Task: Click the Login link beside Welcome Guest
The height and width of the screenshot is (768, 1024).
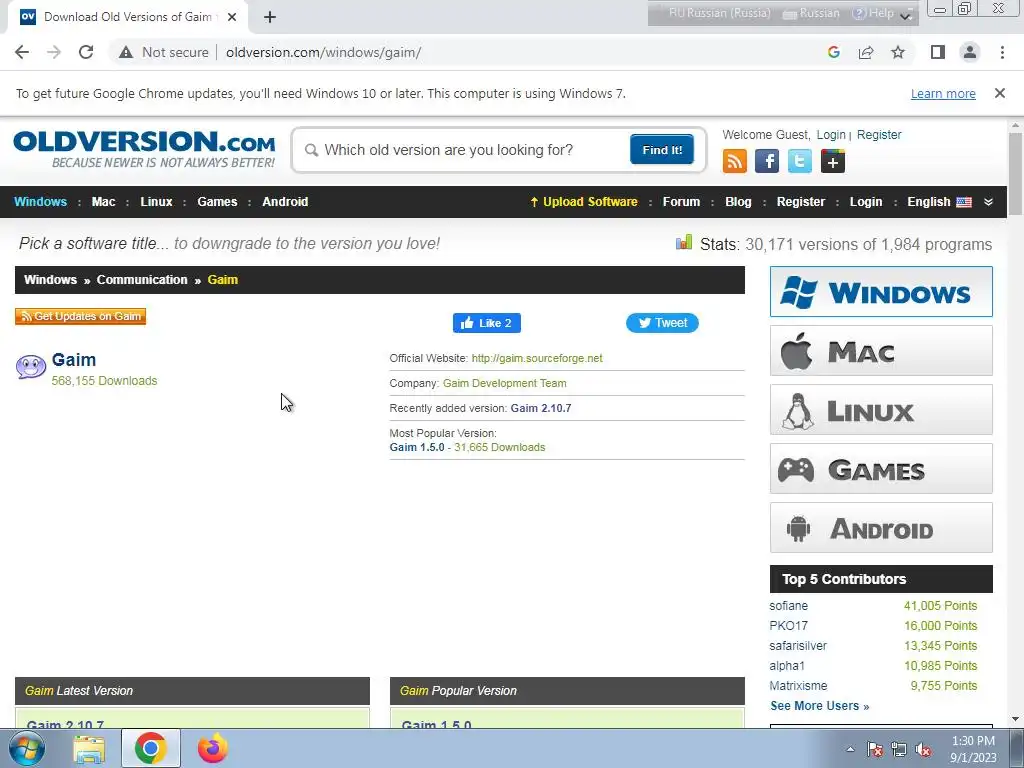Action: click(x=831, y=135)
